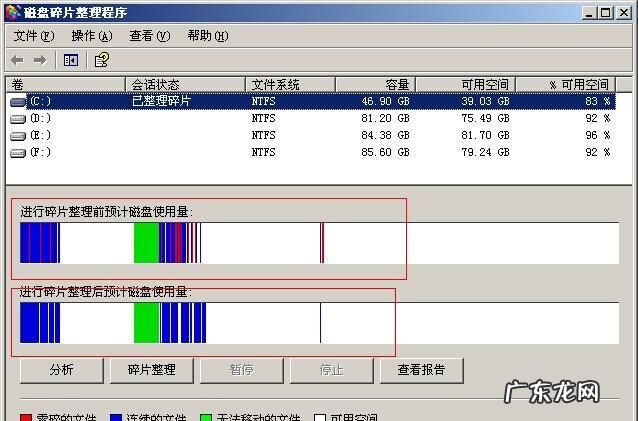Viewport: 638px width, 421px height.
Task: Sort by the 容量 column header
Action: (375, 85)
